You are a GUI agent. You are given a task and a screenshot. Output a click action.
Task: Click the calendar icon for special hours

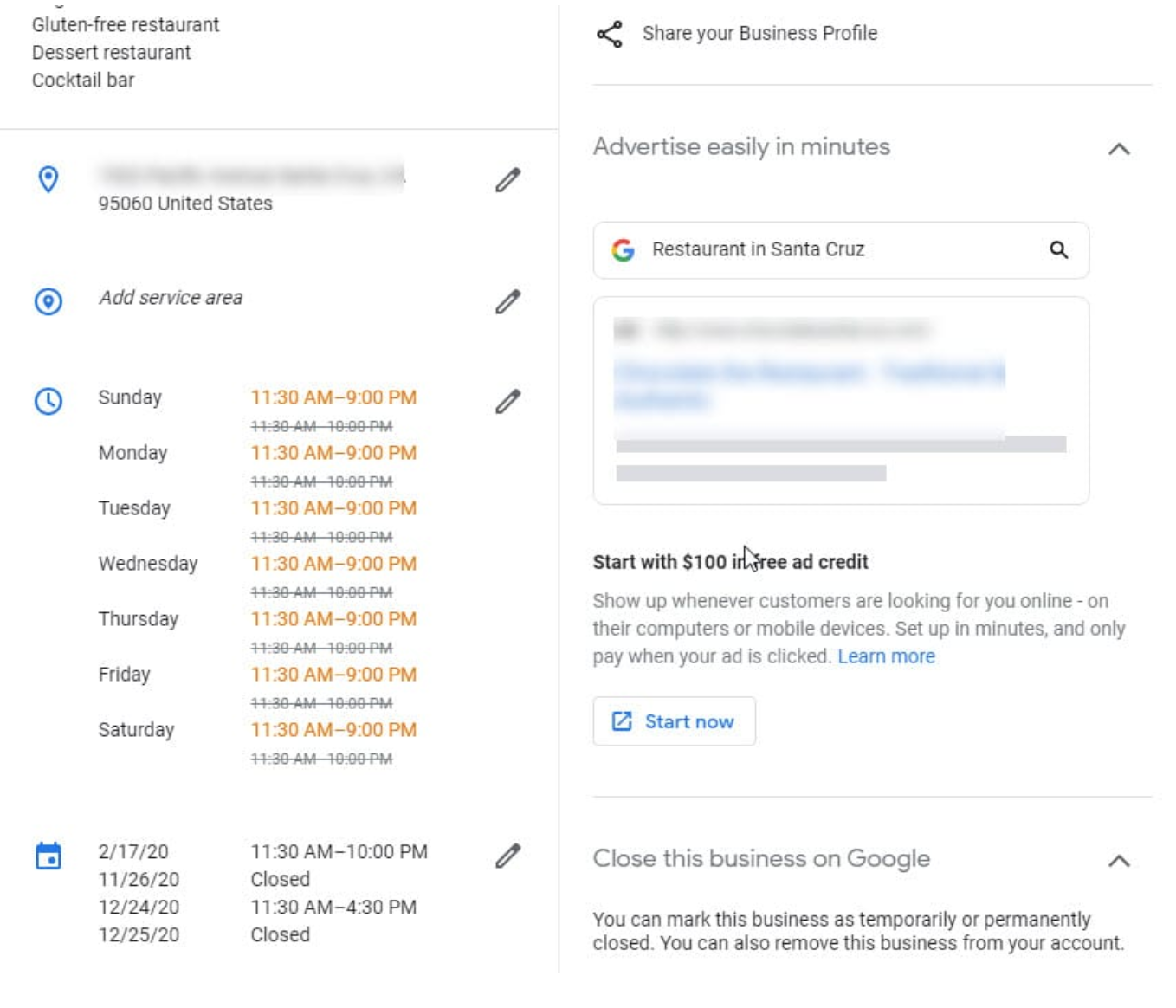coord(48,856)
